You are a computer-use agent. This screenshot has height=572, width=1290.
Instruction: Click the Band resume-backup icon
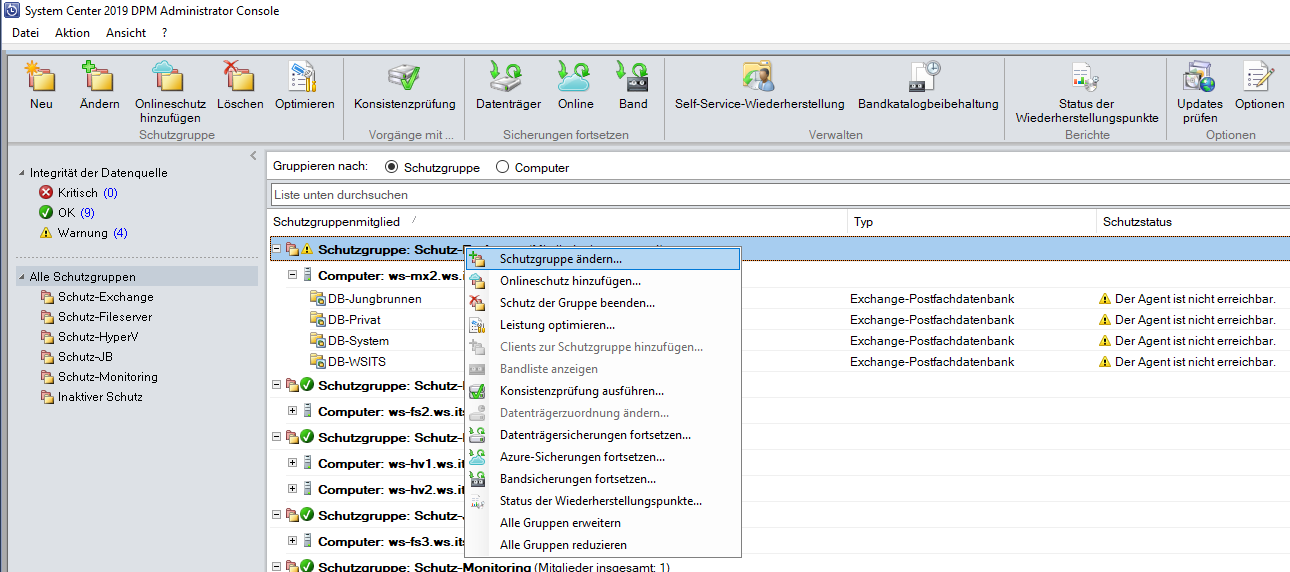pyautogui.click(x=633, y=77)
